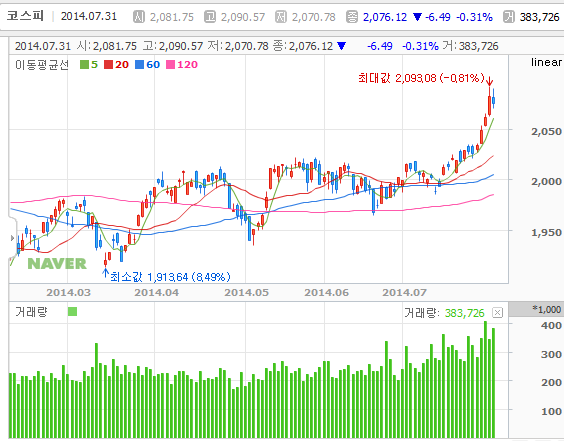
Task: Click the 고 (high price) icon
Action: (x=210, y=17)
